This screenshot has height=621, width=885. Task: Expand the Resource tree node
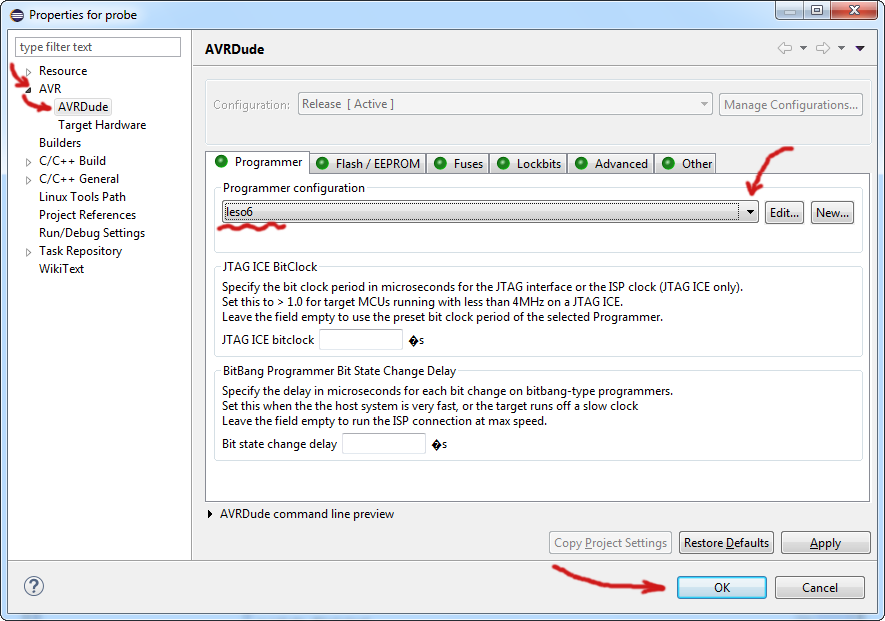pos(28,72)
